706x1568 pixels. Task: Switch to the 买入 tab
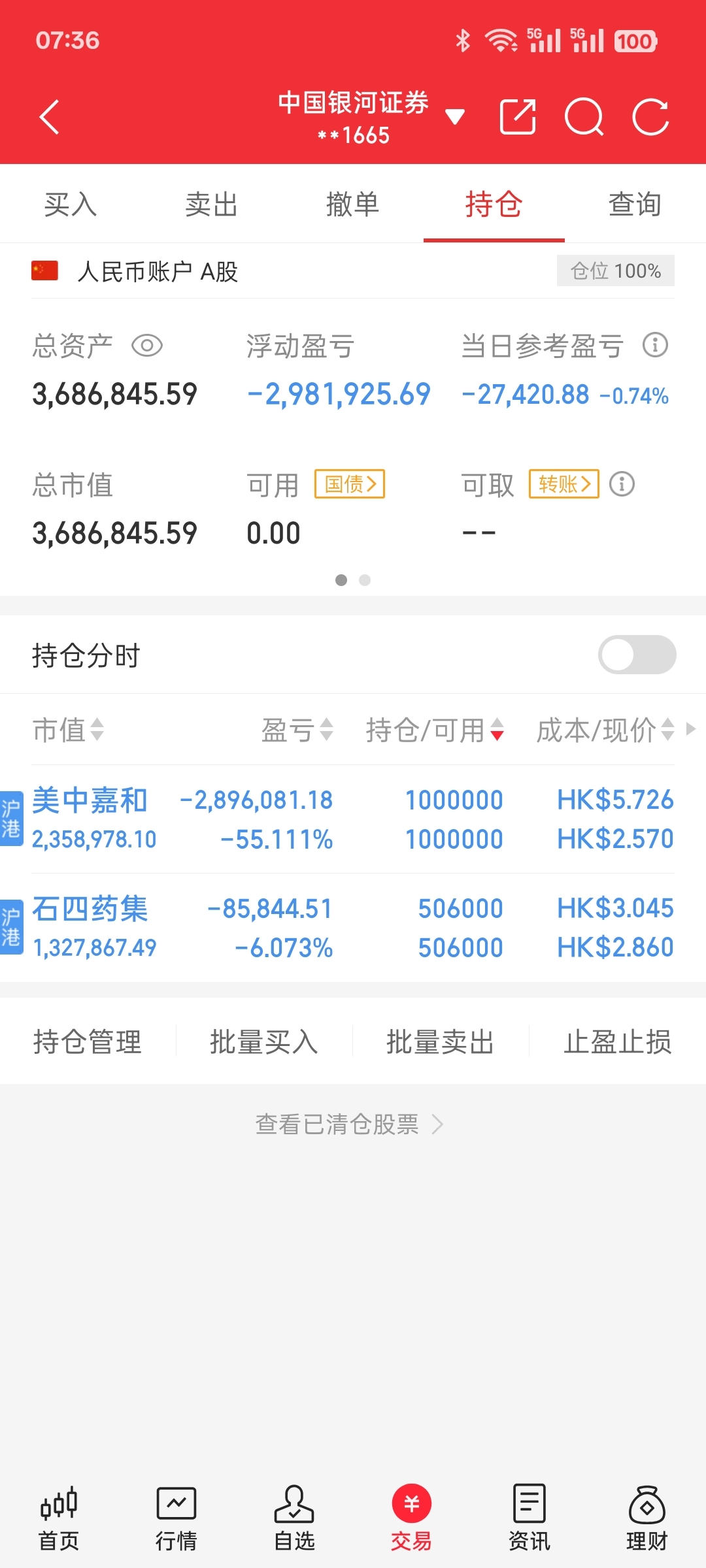pos(71,204)
